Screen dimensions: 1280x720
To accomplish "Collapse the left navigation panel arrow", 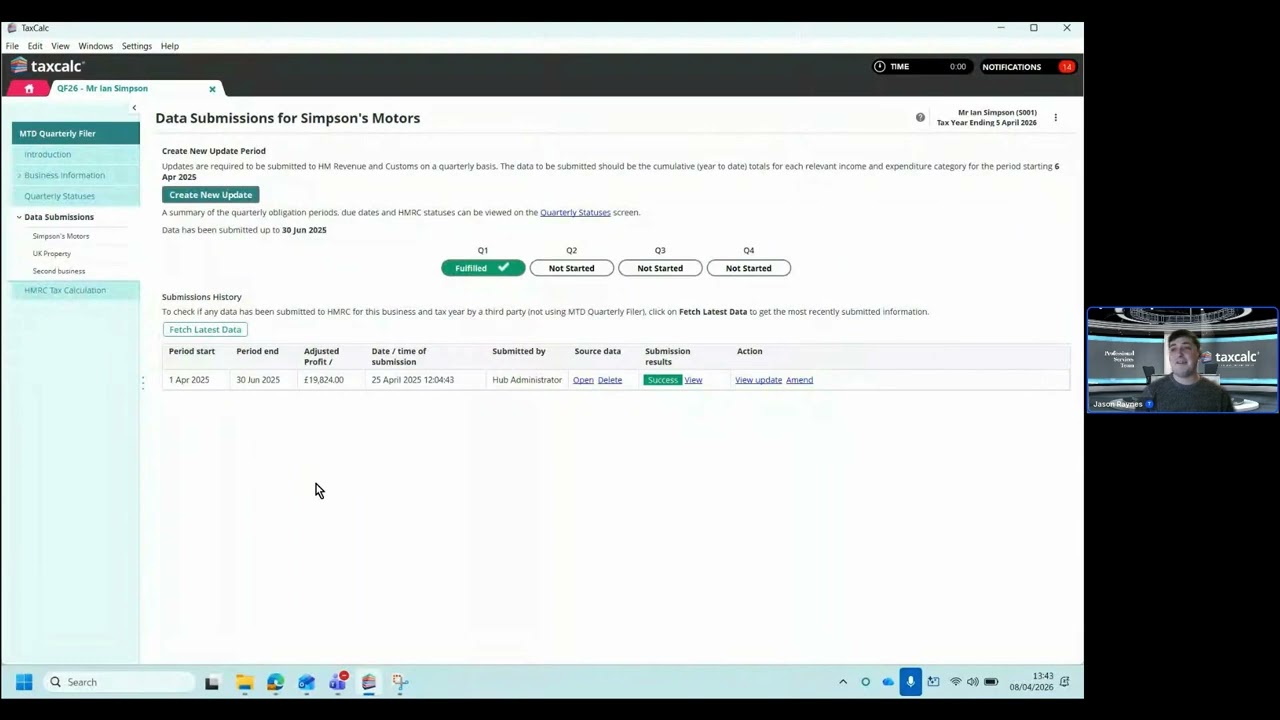I will point(134,108).
